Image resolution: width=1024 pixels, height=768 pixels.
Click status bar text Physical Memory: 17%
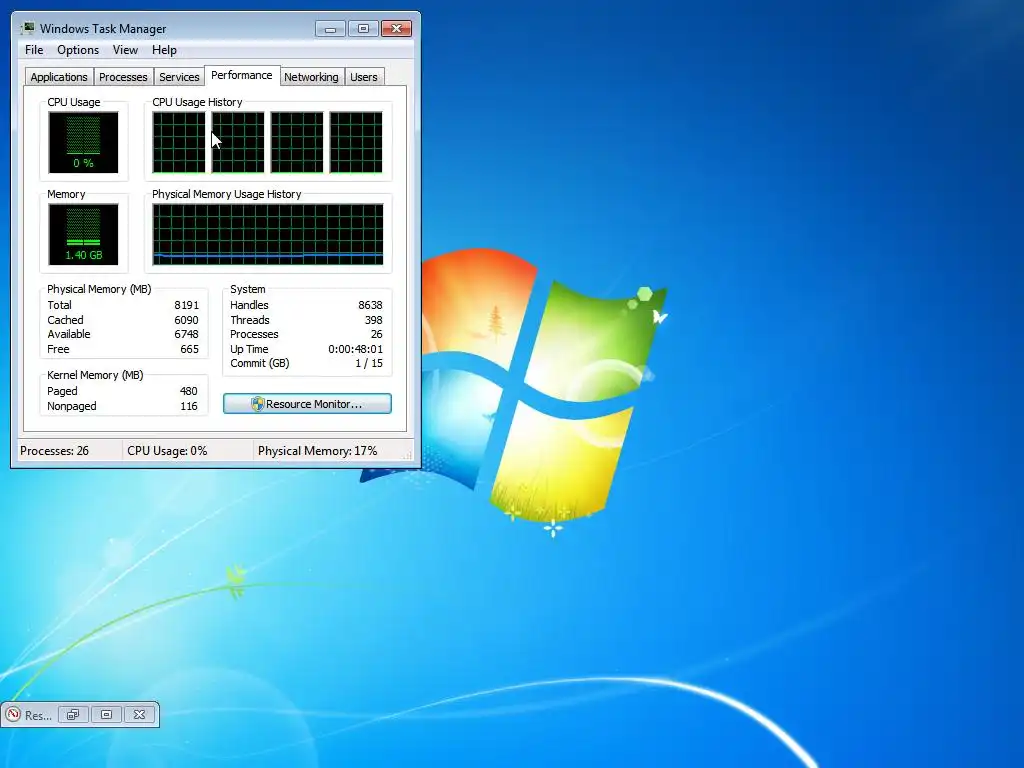click(x=317, y=451)
